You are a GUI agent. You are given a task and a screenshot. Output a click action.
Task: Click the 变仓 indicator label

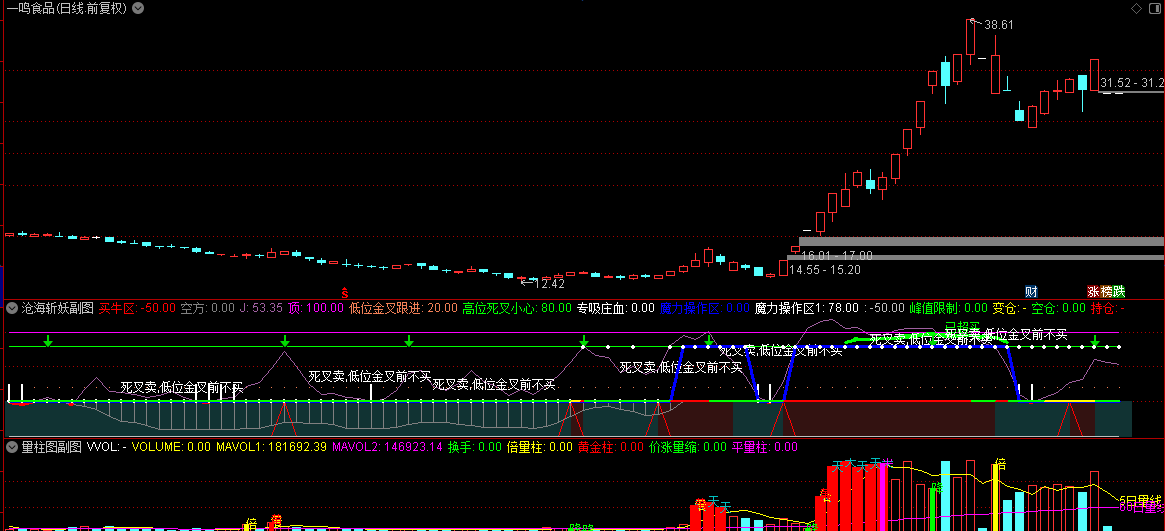1010,307
